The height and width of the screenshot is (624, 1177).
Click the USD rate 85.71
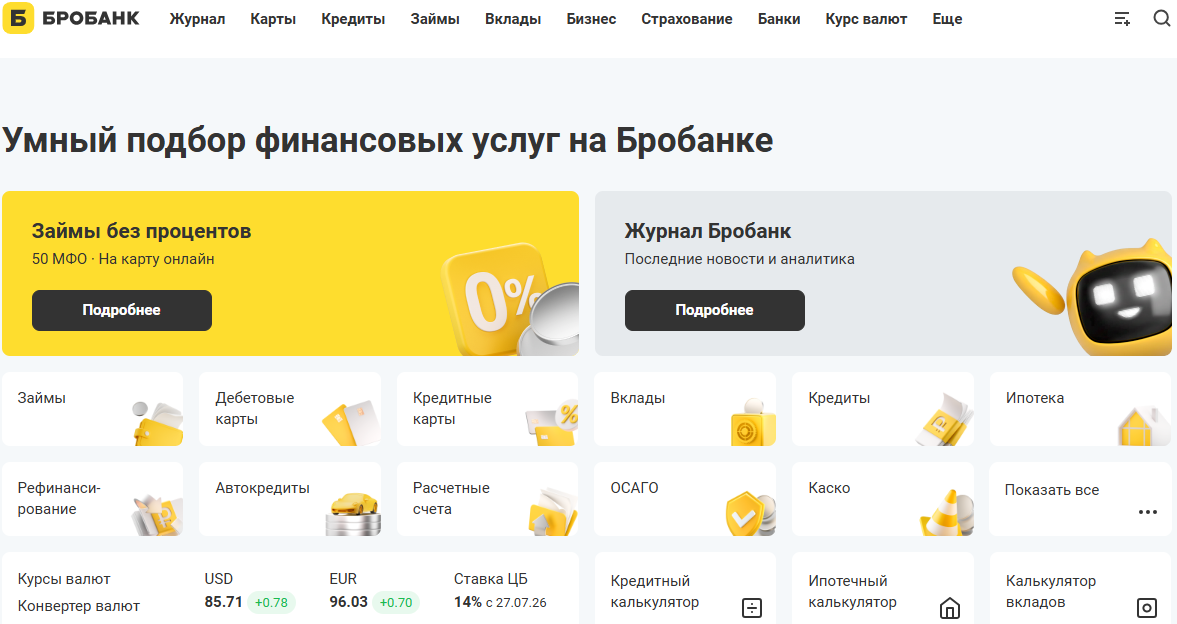click(x=224, y=602)
